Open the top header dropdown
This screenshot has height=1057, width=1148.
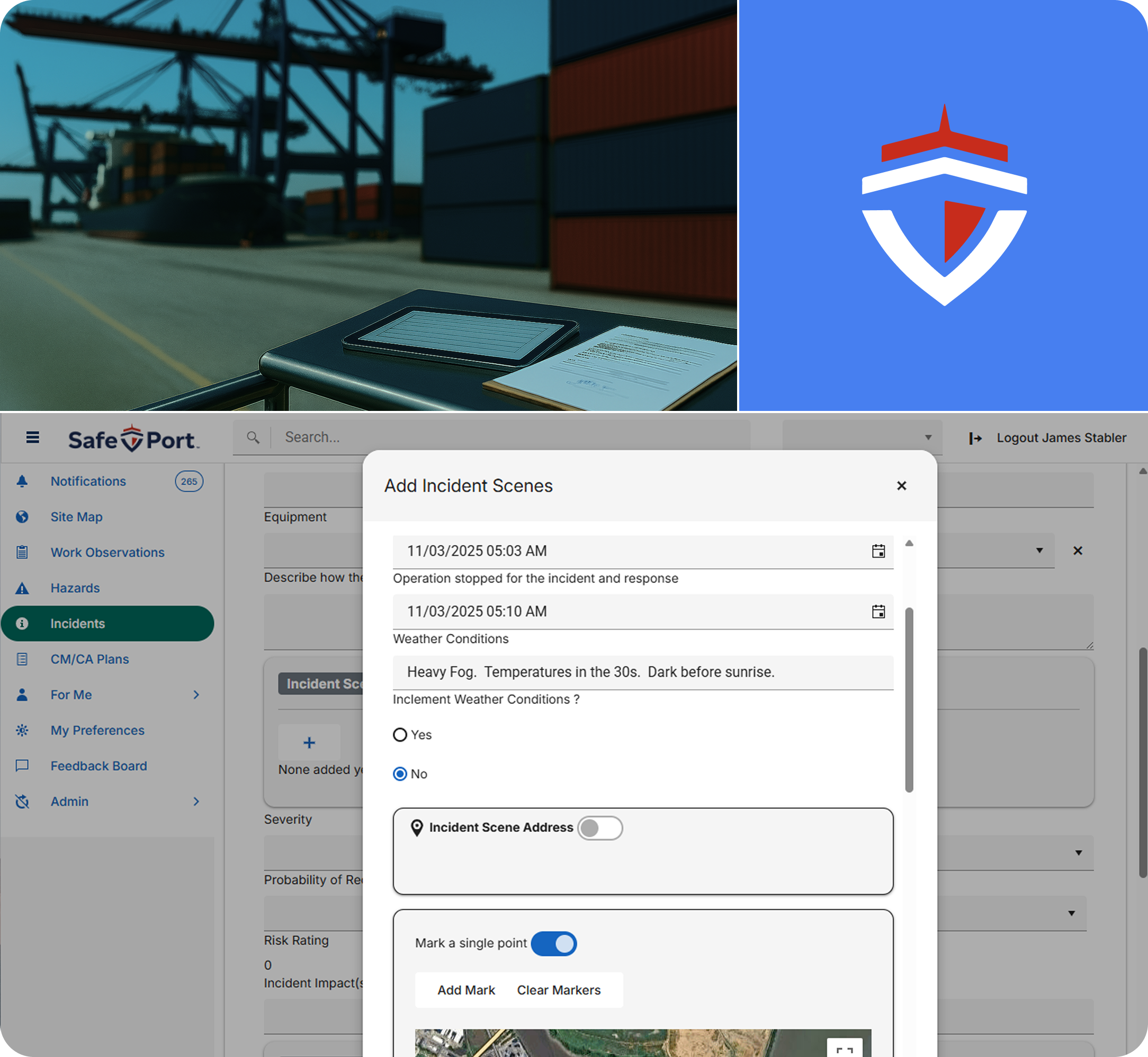863,437
